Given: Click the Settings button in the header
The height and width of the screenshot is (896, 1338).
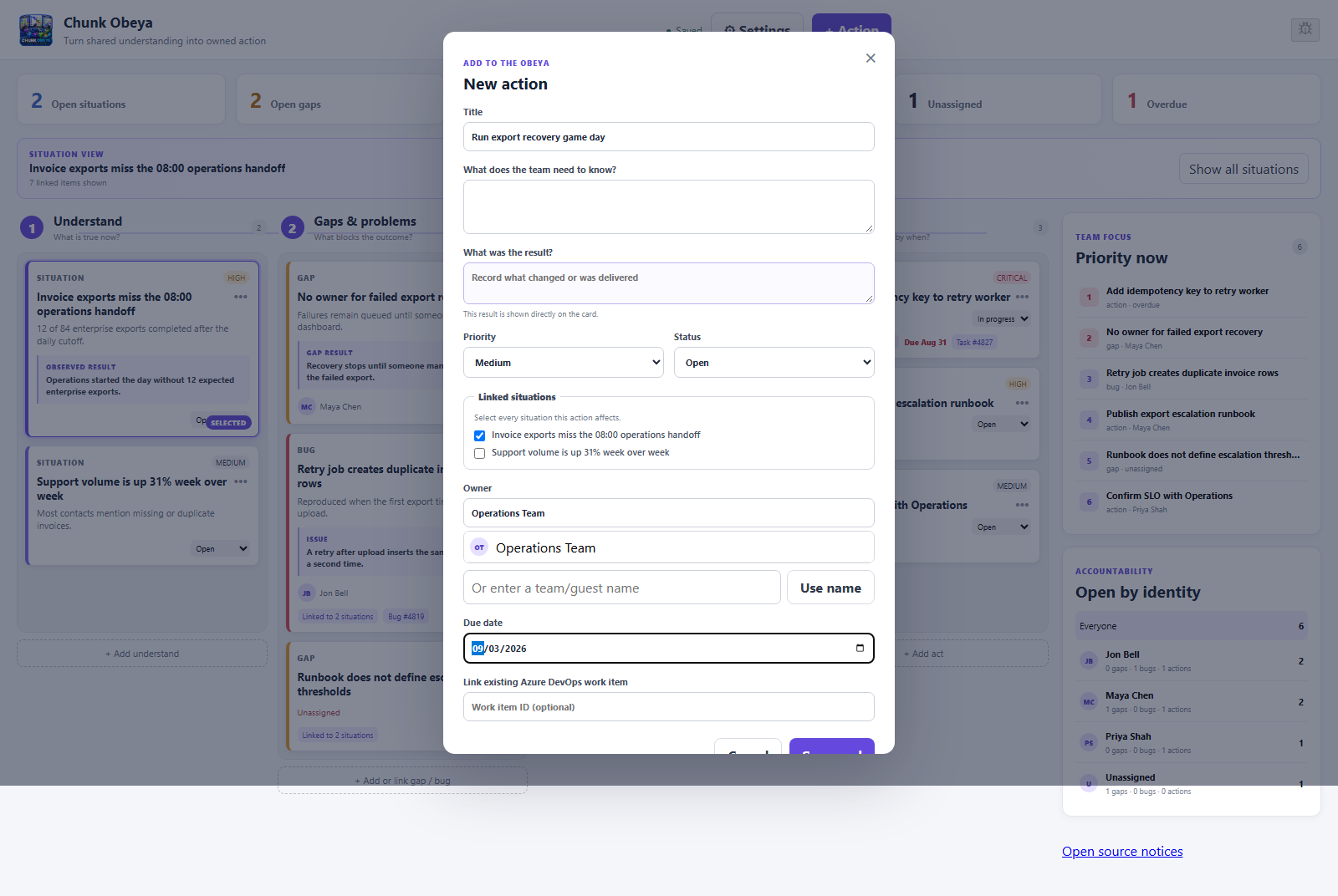Looking at the screenshot, I should 757,29.
